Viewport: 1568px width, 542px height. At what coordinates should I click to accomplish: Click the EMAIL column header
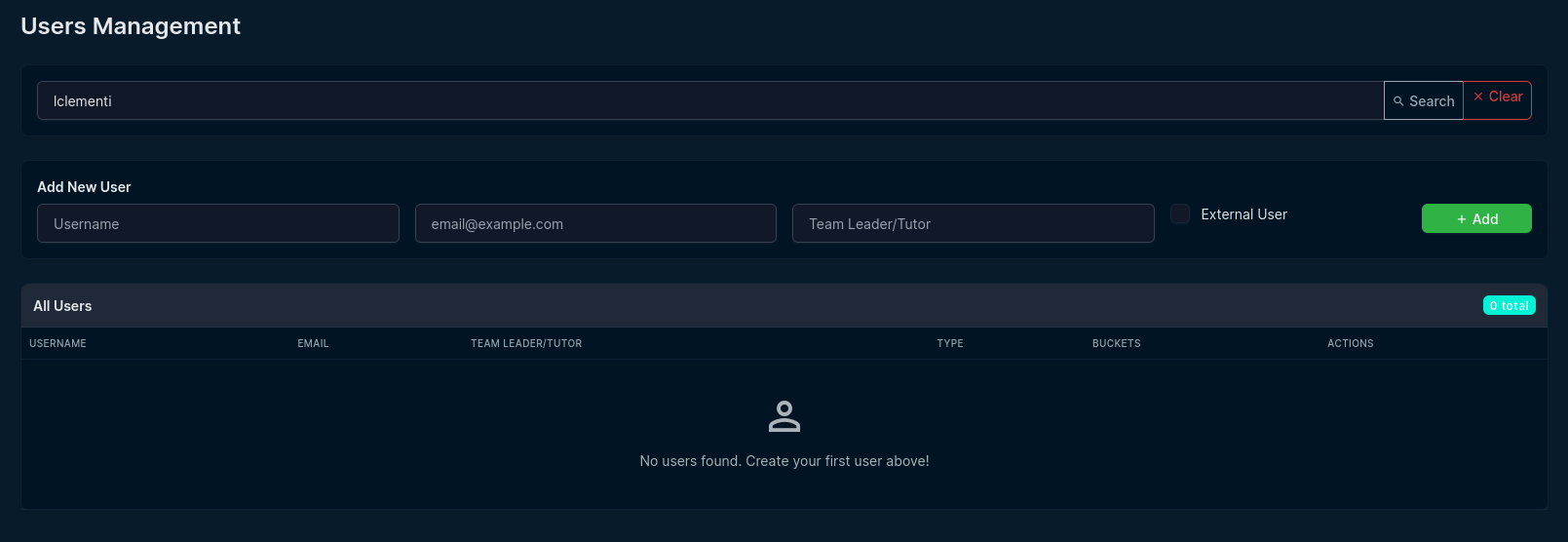pyautogui.click(x=313, y=343)
